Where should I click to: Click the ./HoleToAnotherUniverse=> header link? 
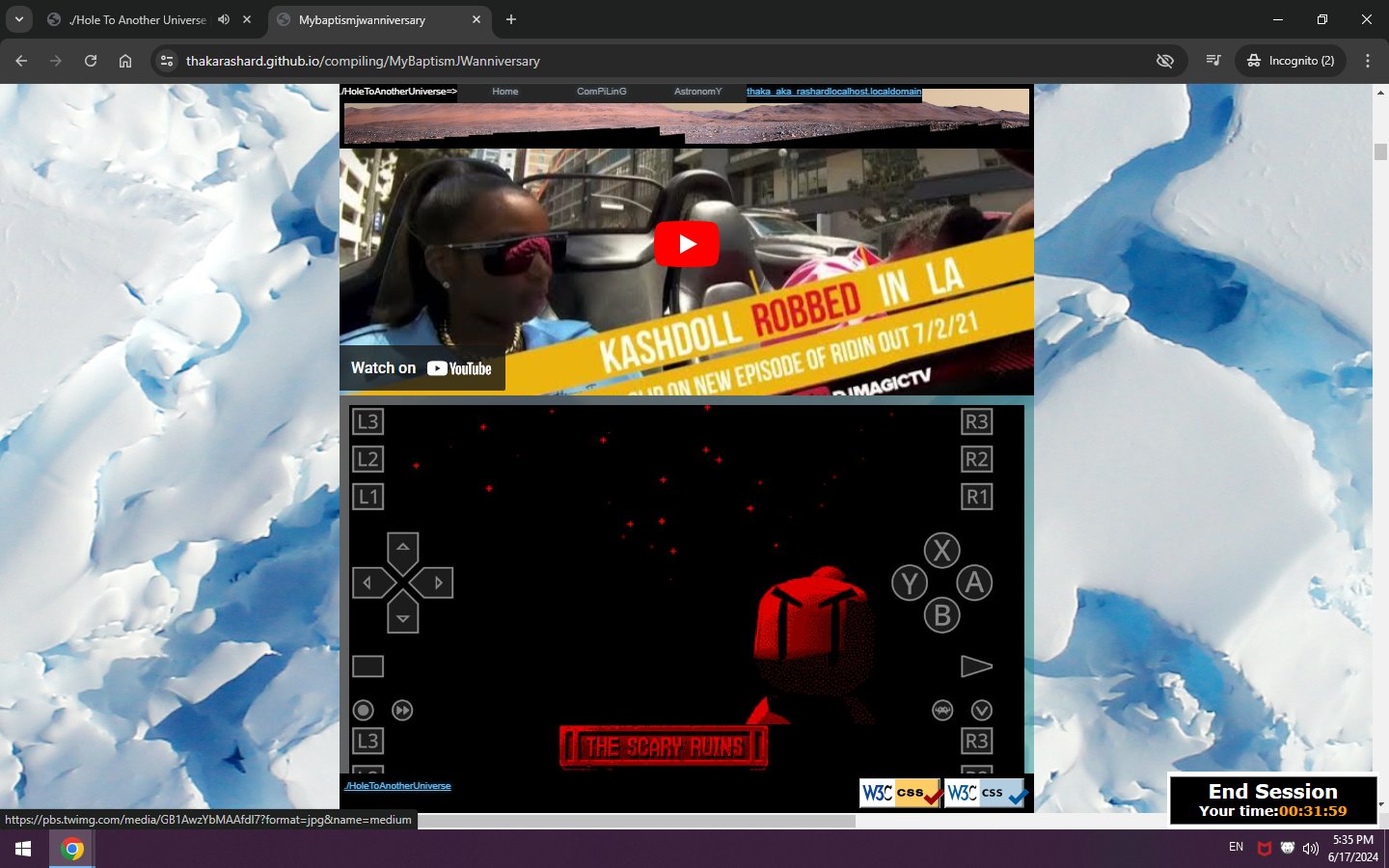(x=398, y=92)
